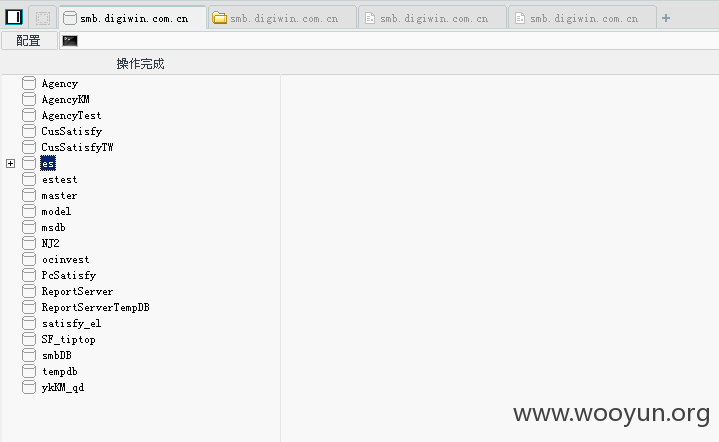Click the ReportServerTempDB database icon
The width and height of the screenshot is (719, 442).
(x=29, y=307)
